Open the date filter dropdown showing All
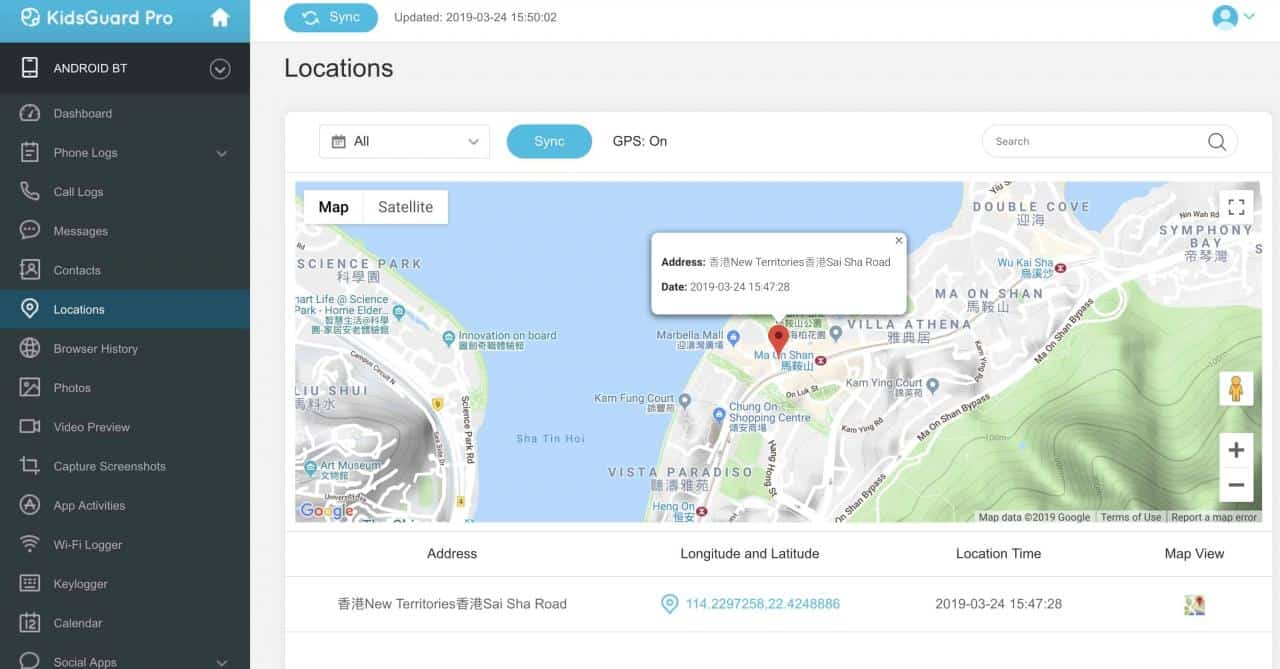Image resolution: width=1280 pixels, height=669 pixels. coord(404,141)
